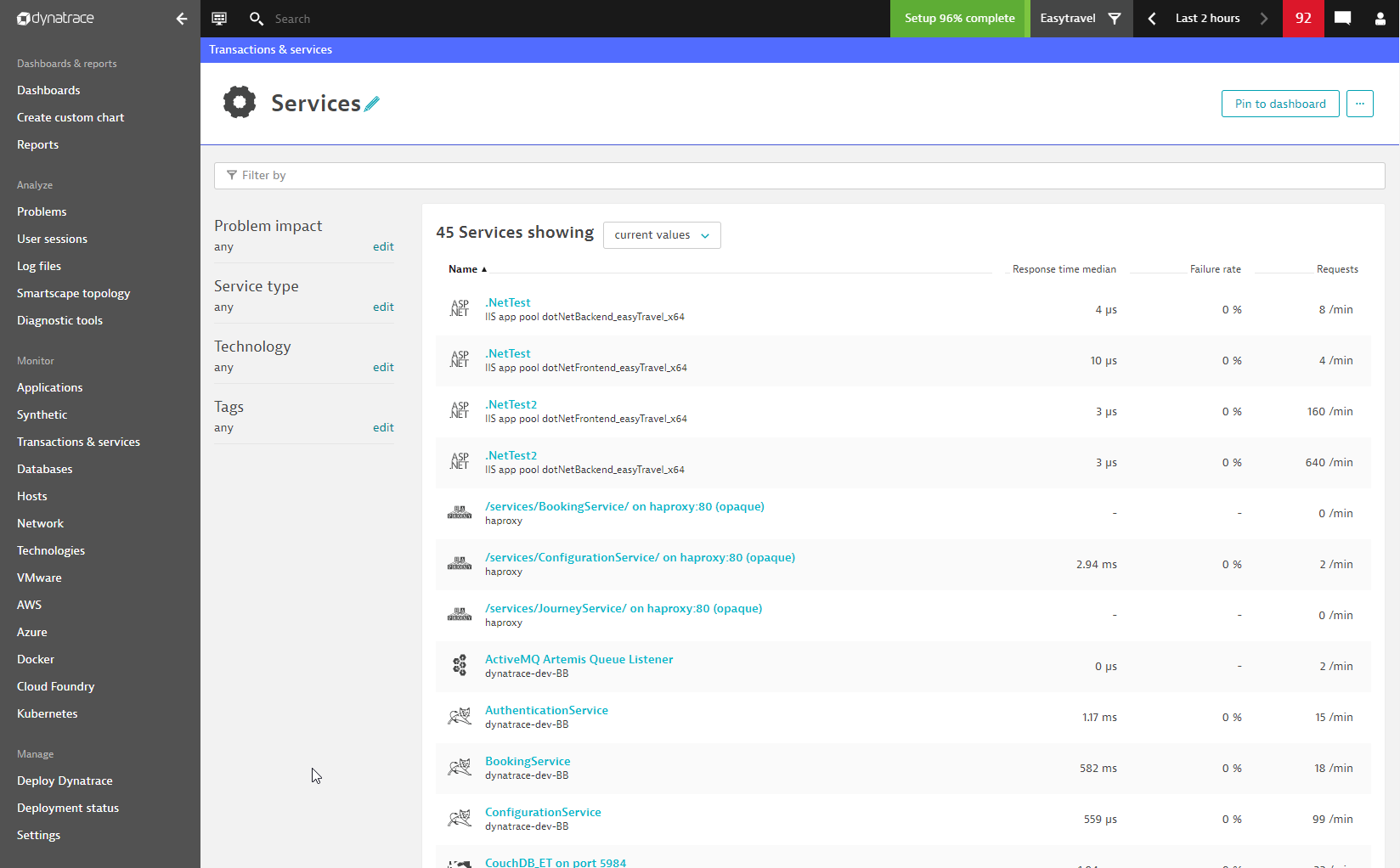Go to previous timeframe arrow
1400x868 pixels.
(1152, 18)
